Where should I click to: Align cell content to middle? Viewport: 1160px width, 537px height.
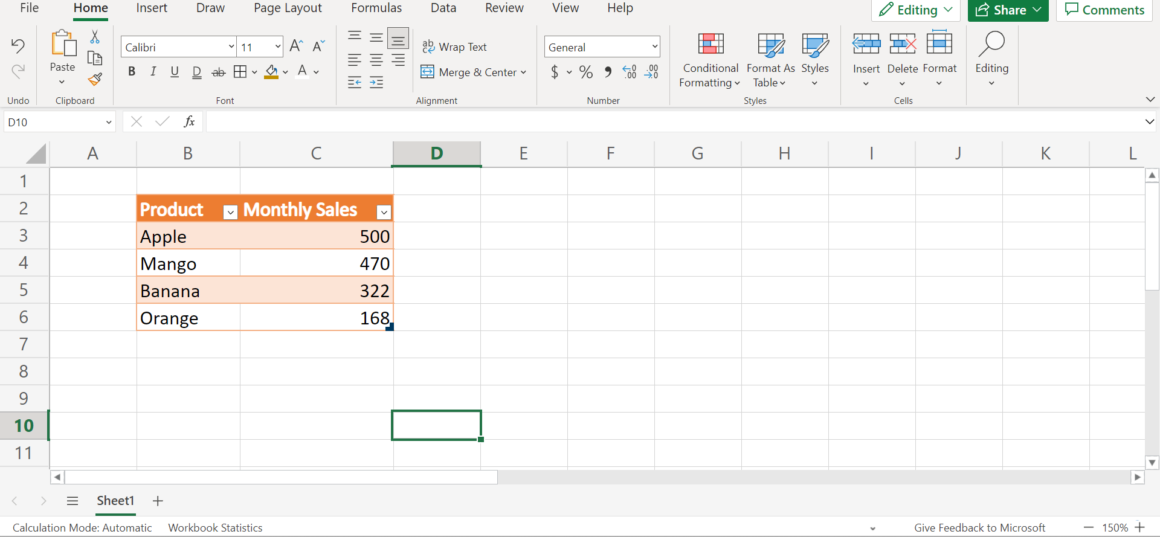[377, 37]
